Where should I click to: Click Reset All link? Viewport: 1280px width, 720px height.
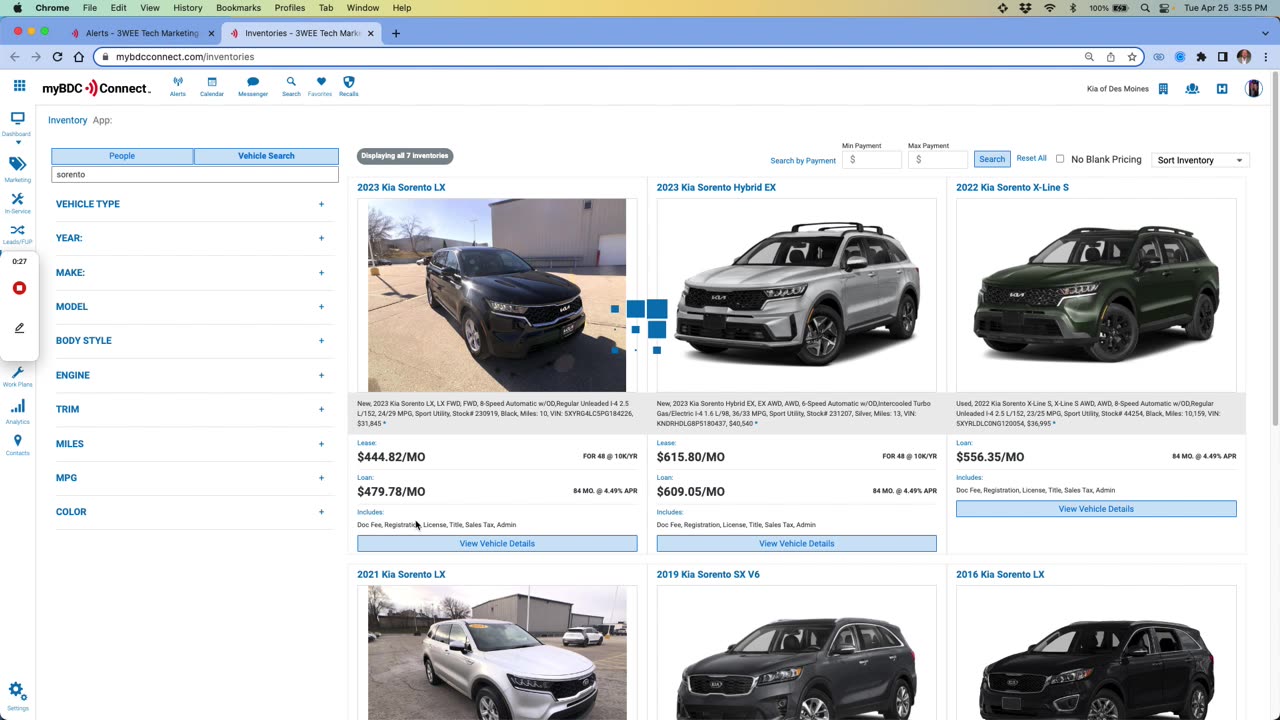coord(1031,158)
